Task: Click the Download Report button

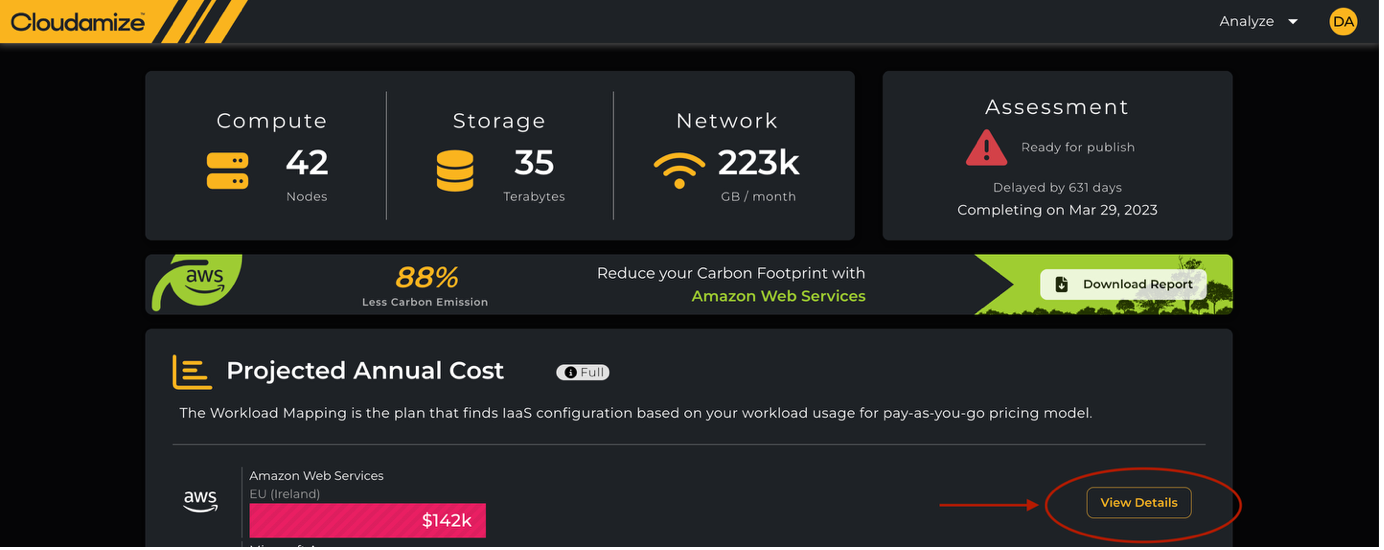Action: (x=1123, y=284)
